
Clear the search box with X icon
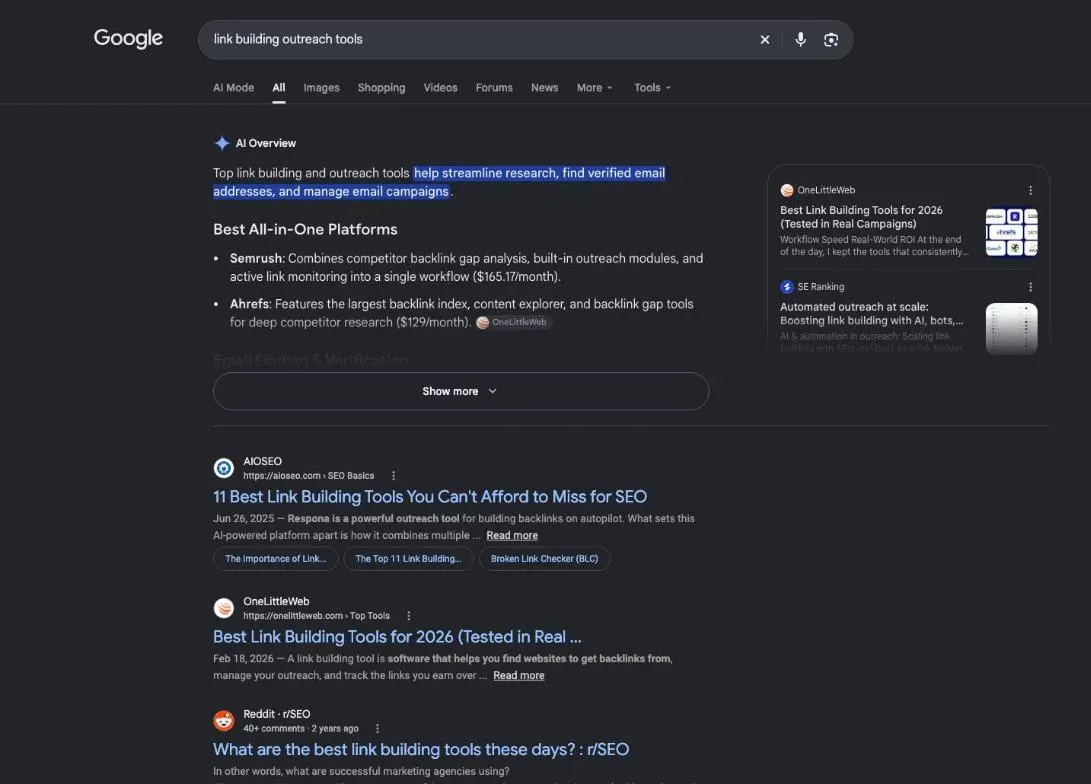[x=765, y=40]
